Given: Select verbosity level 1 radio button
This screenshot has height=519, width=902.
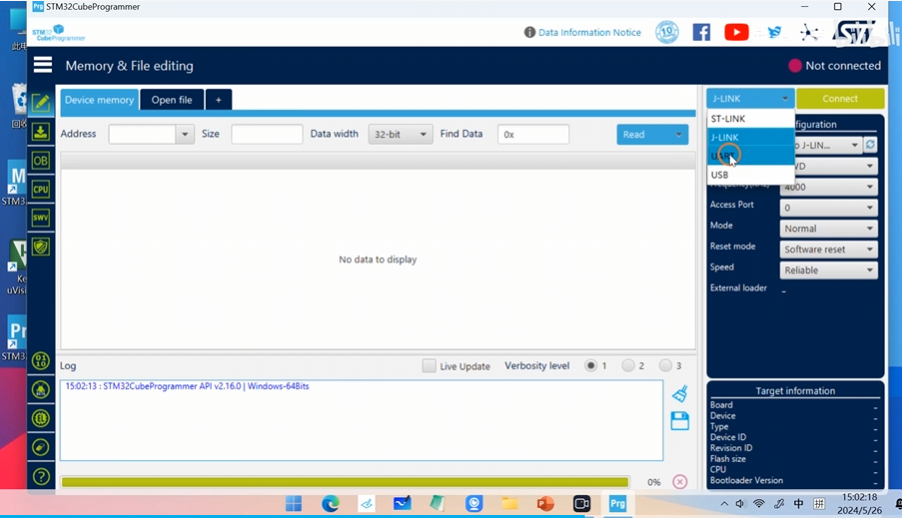Looking at the screenshot, I should (591, 365).
